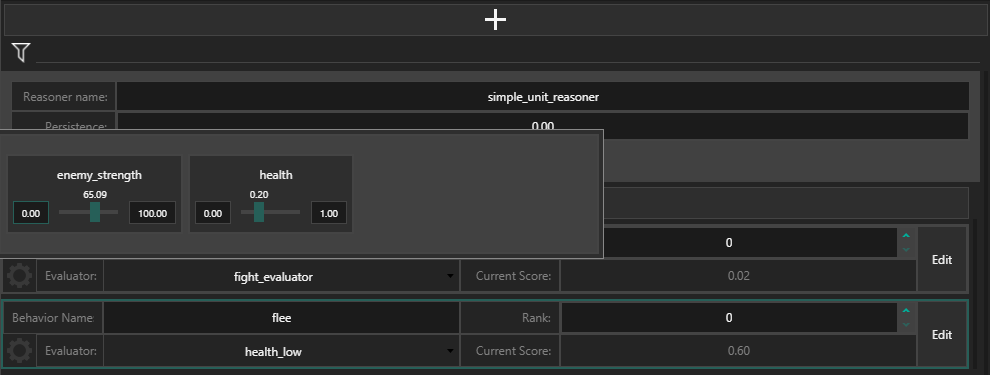The image size is (990, 375).
Task: Increase Rank of the fight_evaluator behavior
Action: click(906, 235)
